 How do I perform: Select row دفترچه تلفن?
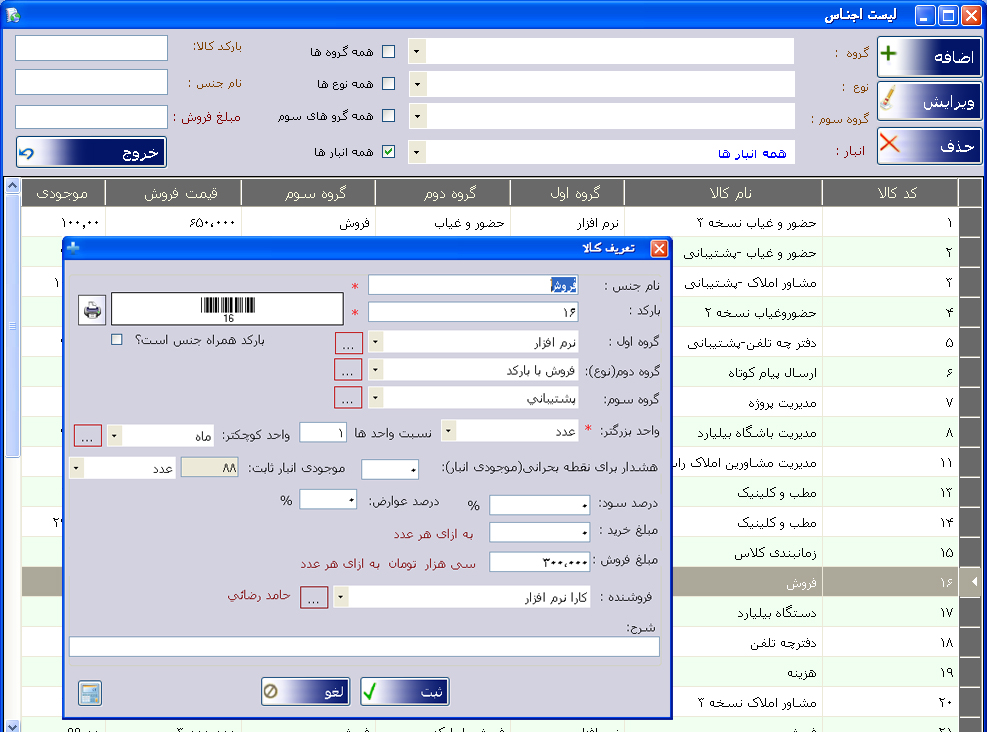pos(815,643)
